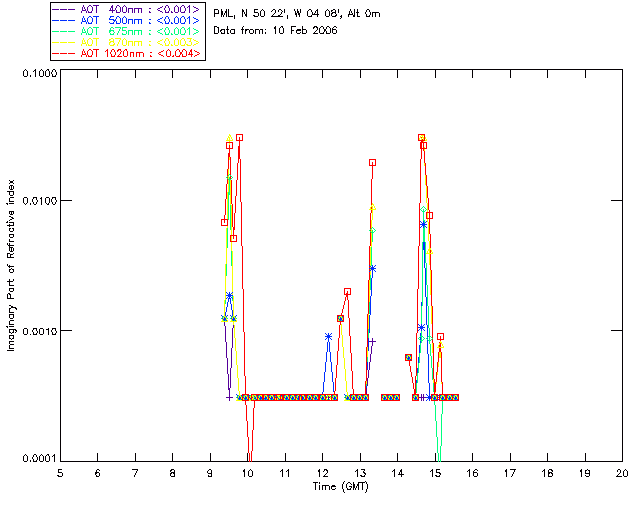Click the AOT 870nm legend entry
The height and width of the screenshot is (512, 640).
pos(127,42)
